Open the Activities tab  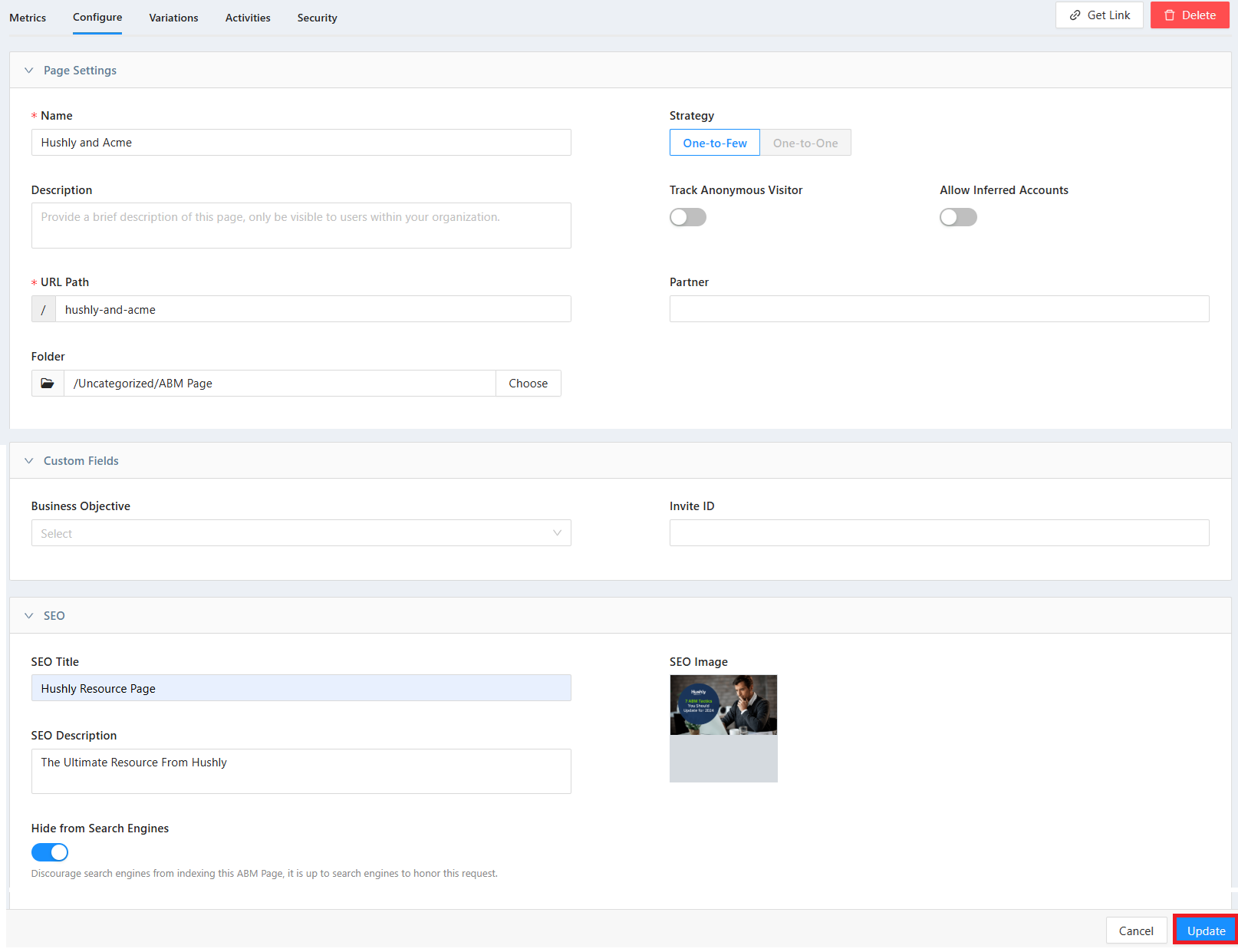pos(248,18)
